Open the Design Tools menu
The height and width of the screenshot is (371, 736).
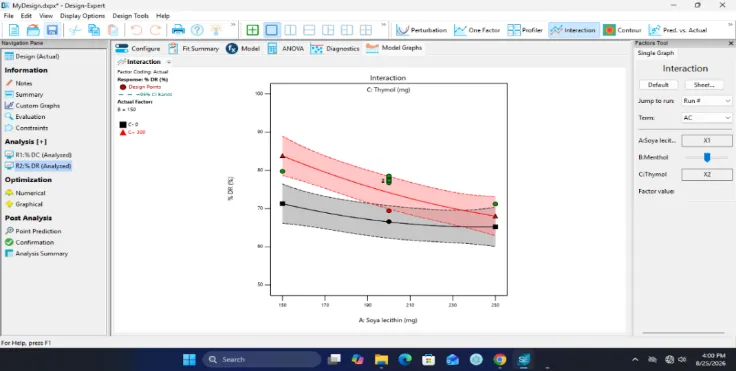(130, 15)
